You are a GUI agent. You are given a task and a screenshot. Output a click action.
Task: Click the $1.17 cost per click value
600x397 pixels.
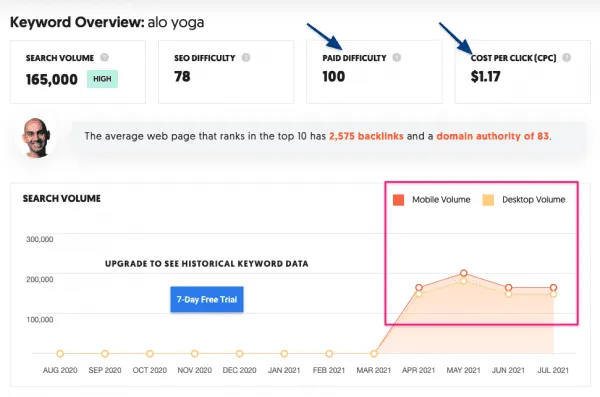pyautogui.click(x=486, y=77)
